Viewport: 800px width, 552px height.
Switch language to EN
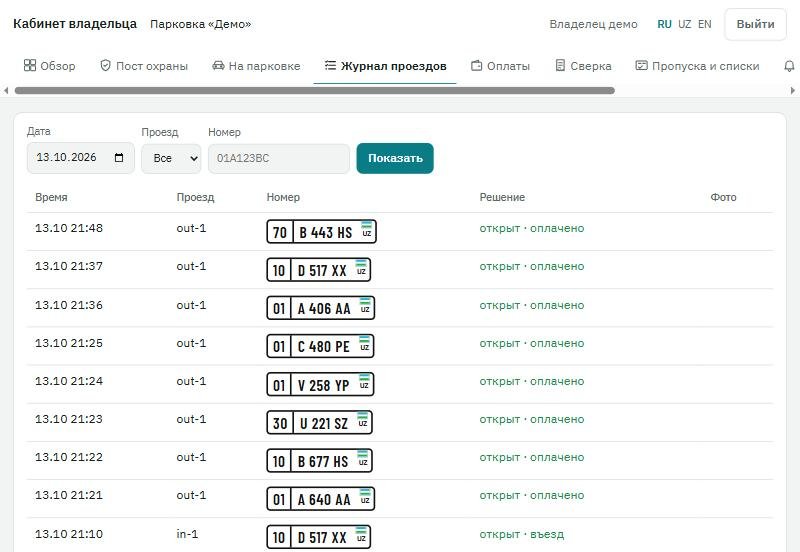coord(705,24)
